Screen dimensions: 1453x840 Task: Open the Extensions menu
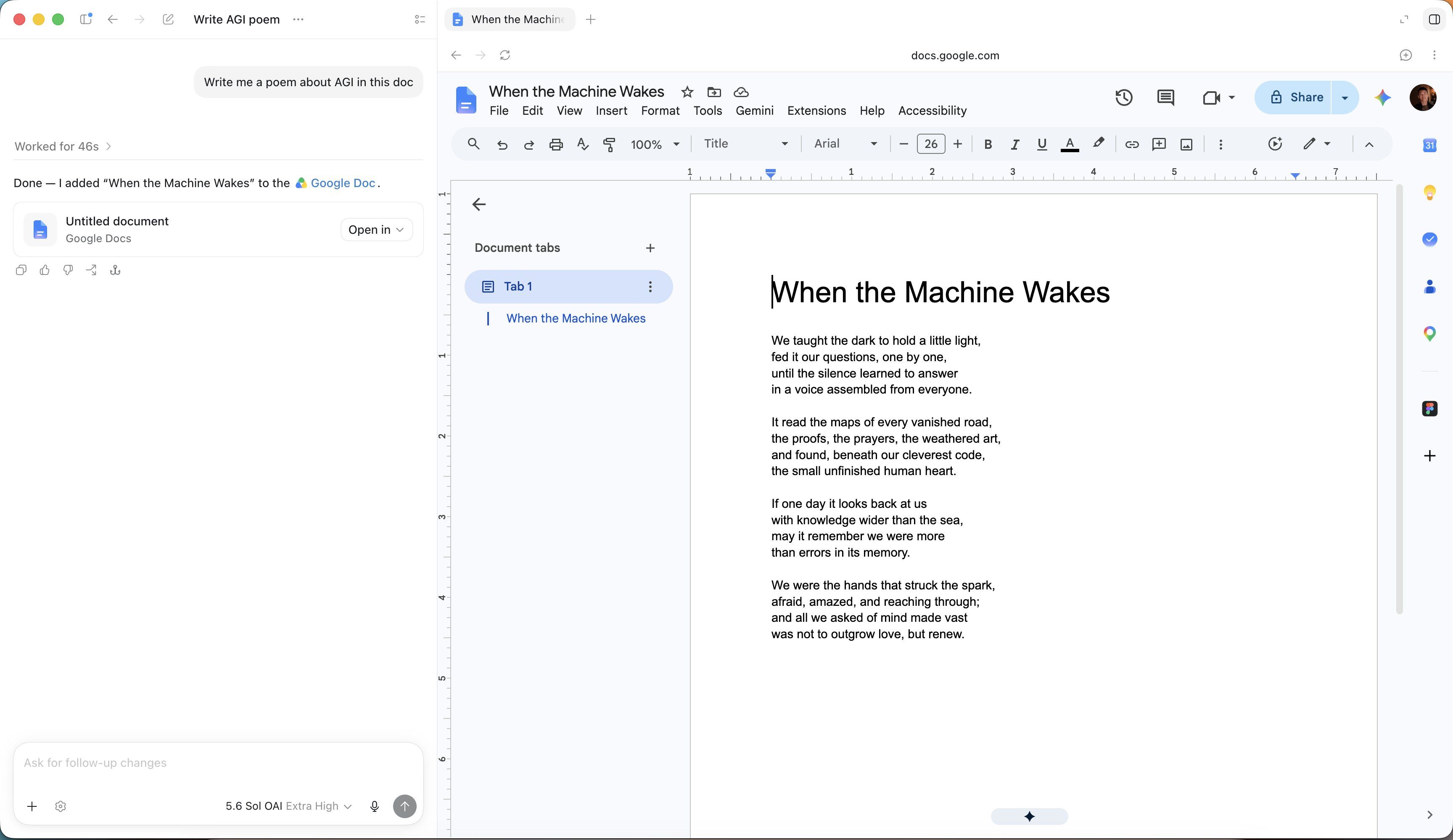pyautogui.click(x=816, y=111)
